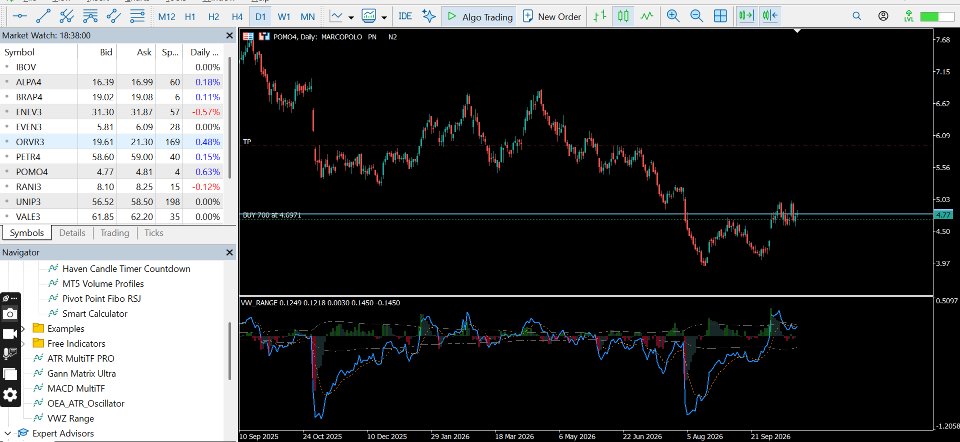Set timeframe to H2

pos(214,17)
